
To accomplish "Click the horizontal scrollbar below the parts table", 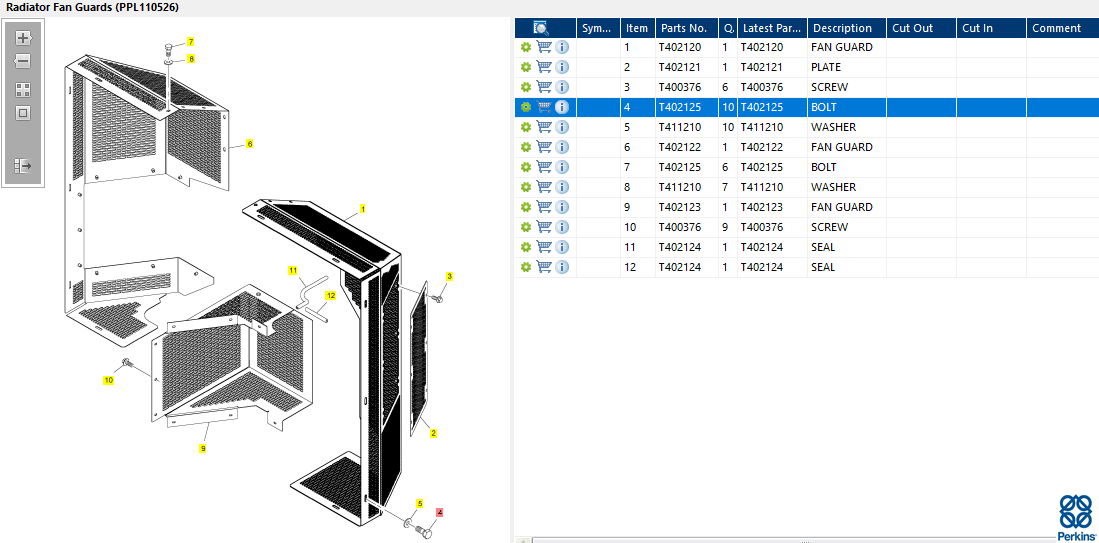I will 806,540.
